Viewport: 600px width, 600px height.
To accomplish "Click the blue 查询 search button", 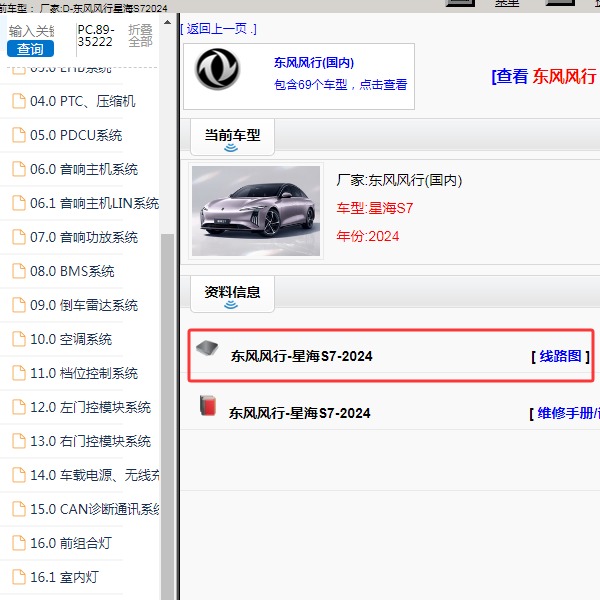I will [30, 49].
